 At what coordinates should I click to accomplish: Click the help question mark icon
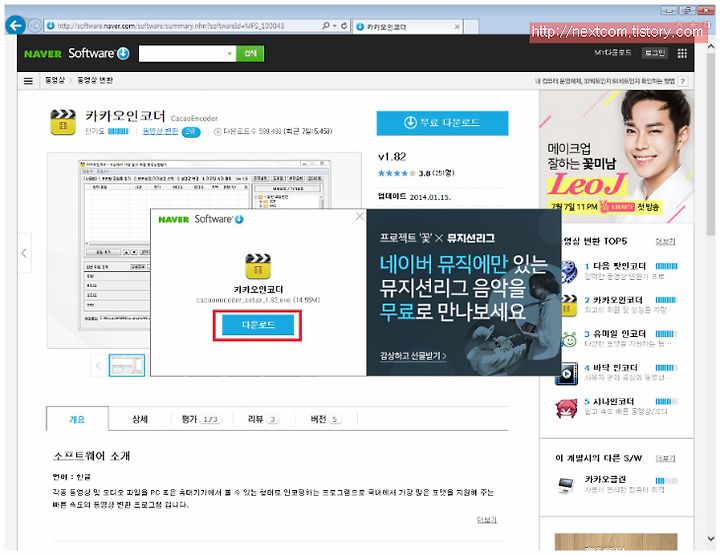[x=683, y=81]
